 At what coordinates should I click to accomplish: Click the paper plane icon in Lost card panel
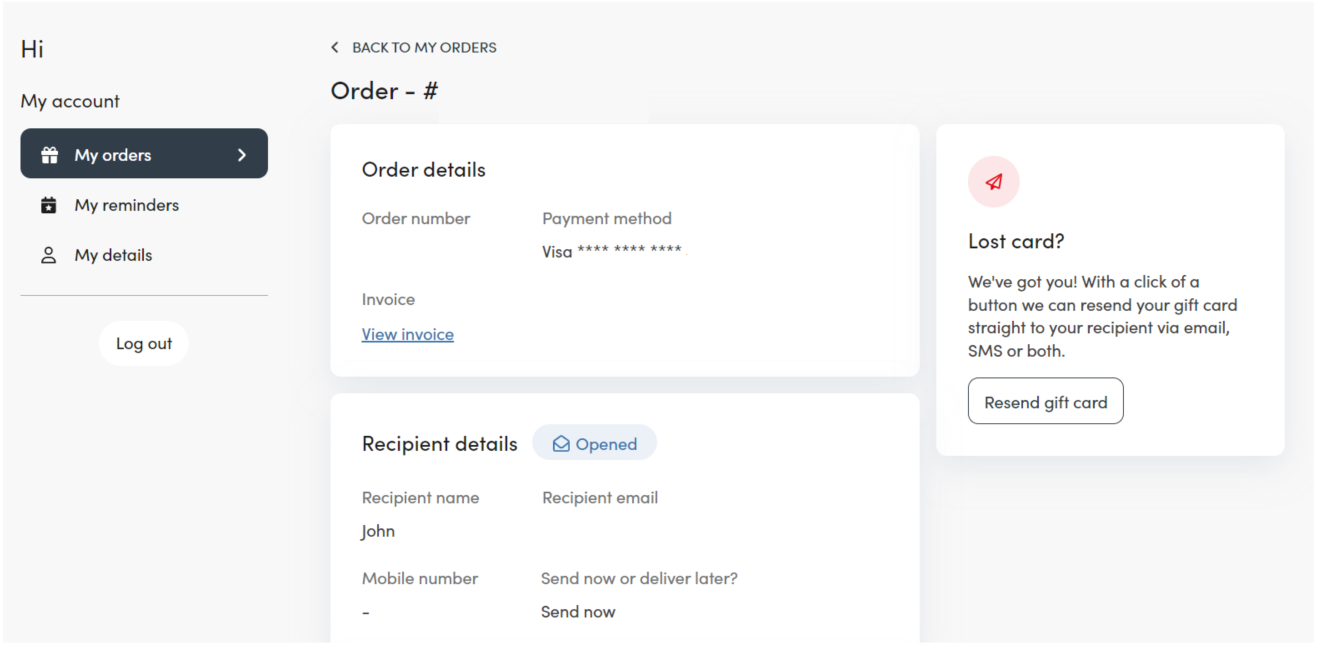pyautogui.click(x=993, y=181)
